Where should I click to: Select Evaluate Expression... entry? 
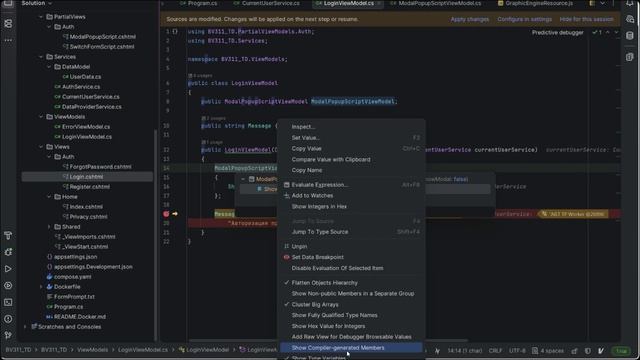pyautogui.click(x=351, y=185)
